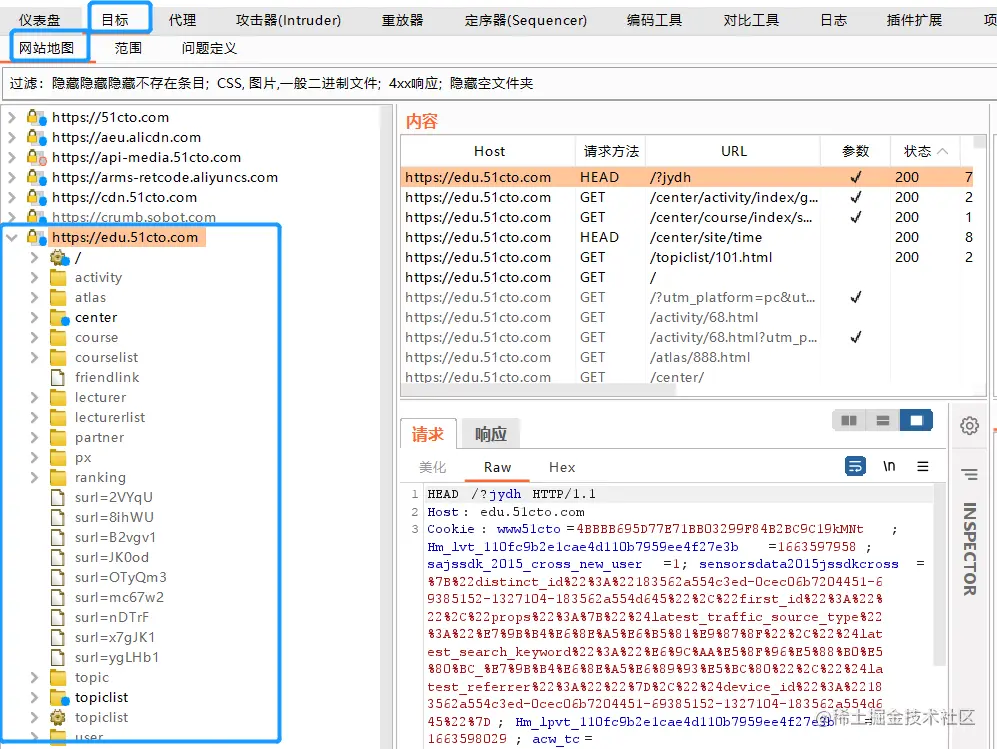The image size is (997, 749).
Task: Click the atlas folder icon
Action: click(58, 298)
